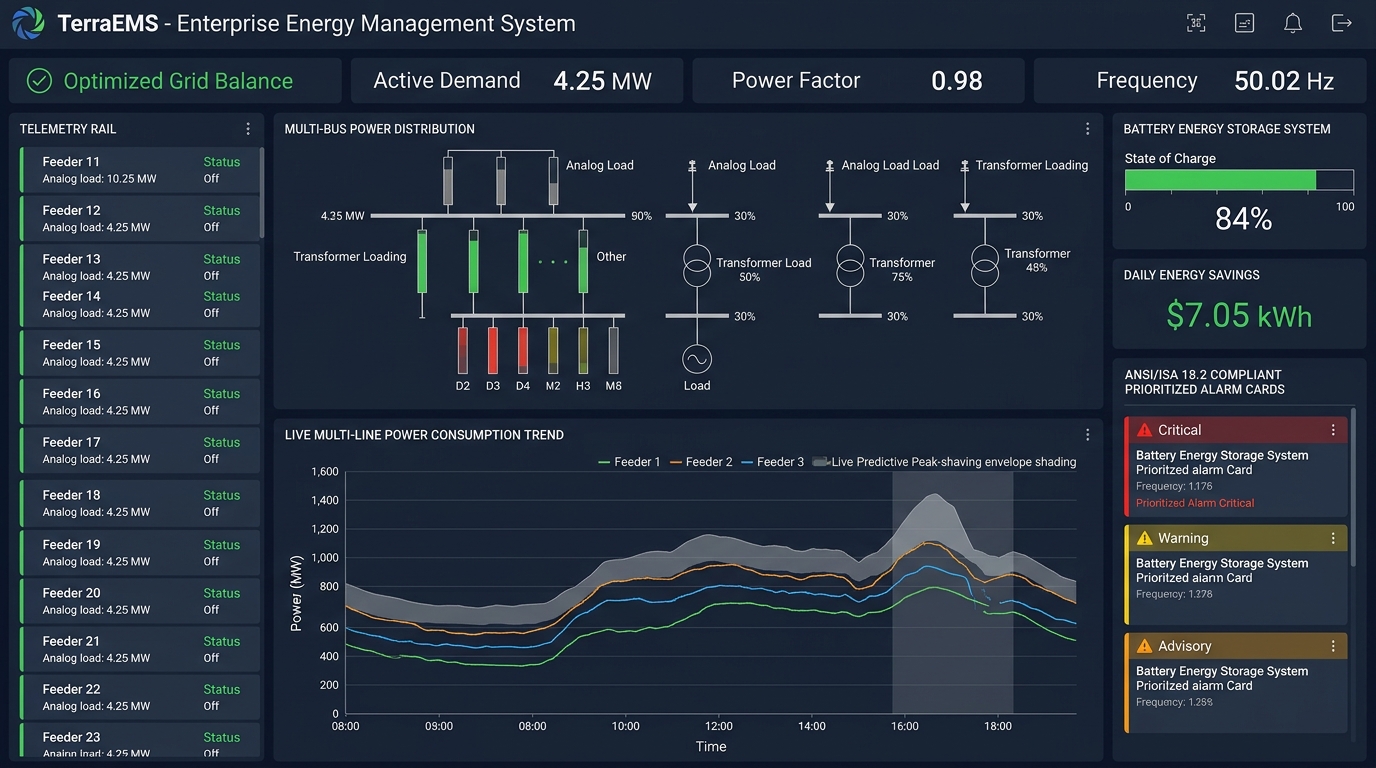Click the State of Charge progress bar

click(1239, 180)
